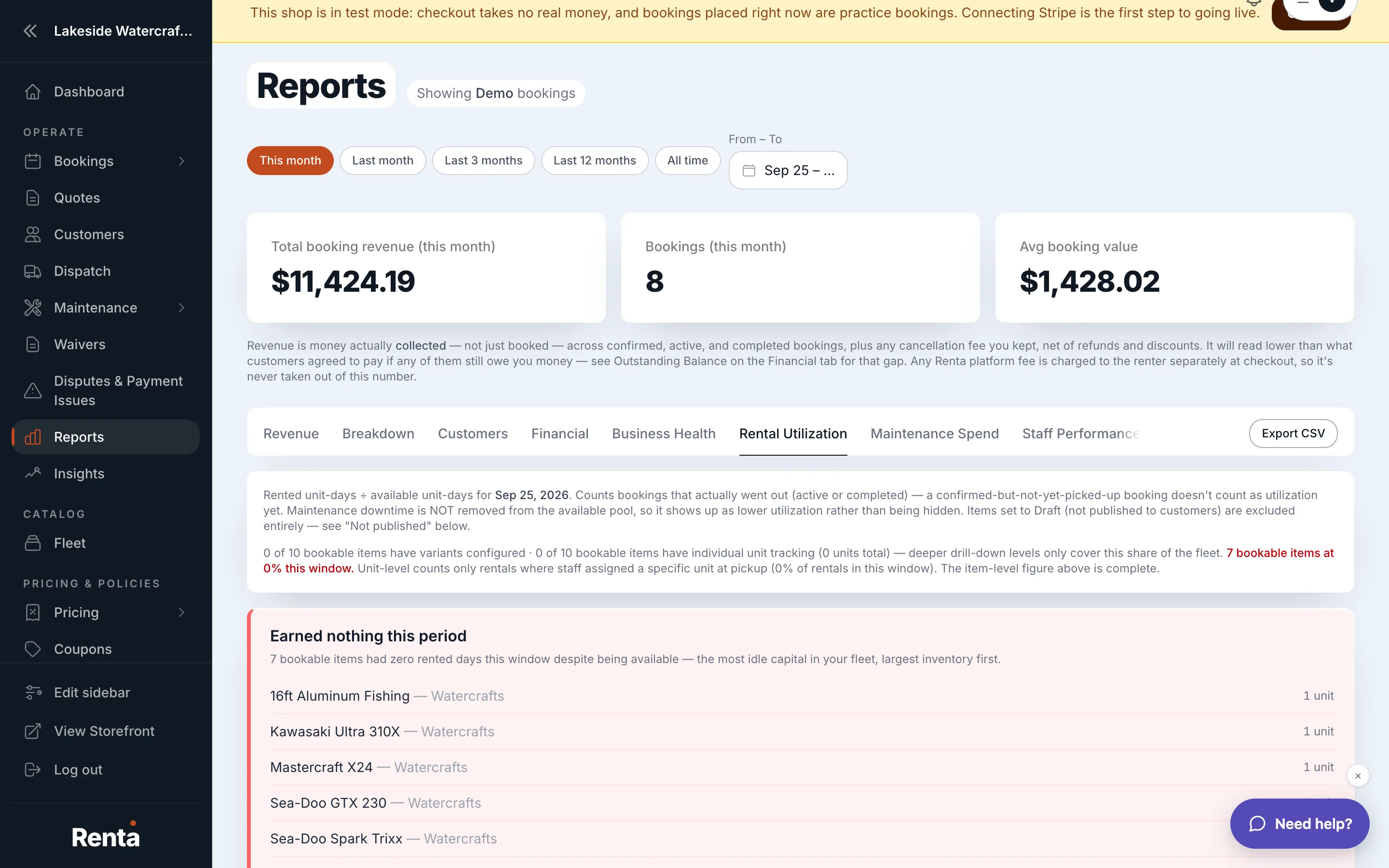1389x868 pixels.
Task: Collapse sidebar with double-chevron icon
Action: pyautogui.click(x=30, y=31)
